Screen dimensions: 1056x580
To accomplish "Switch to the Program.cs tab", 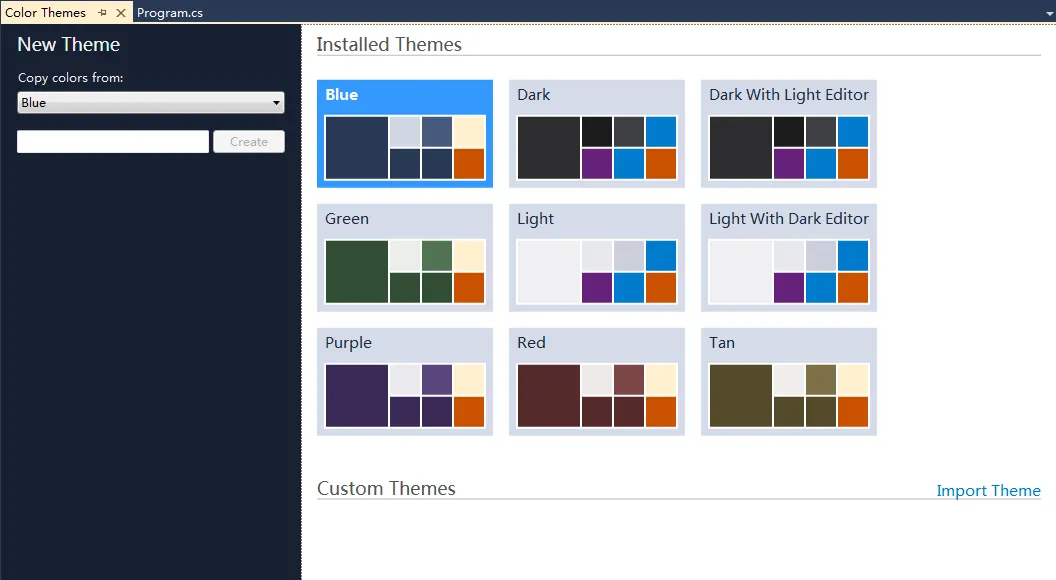I will (x=170, y=13).
